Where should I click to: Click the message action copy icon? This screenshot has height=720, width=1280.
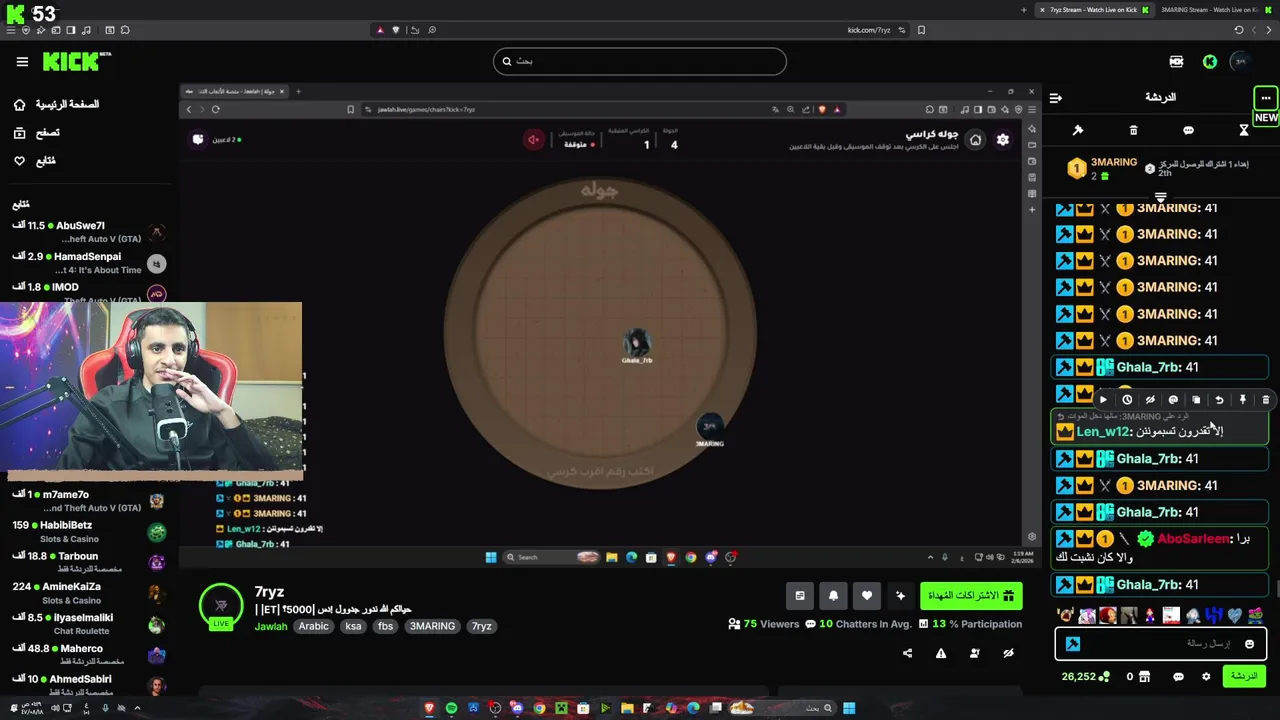pyautogui.click(x=1196, y=400)
